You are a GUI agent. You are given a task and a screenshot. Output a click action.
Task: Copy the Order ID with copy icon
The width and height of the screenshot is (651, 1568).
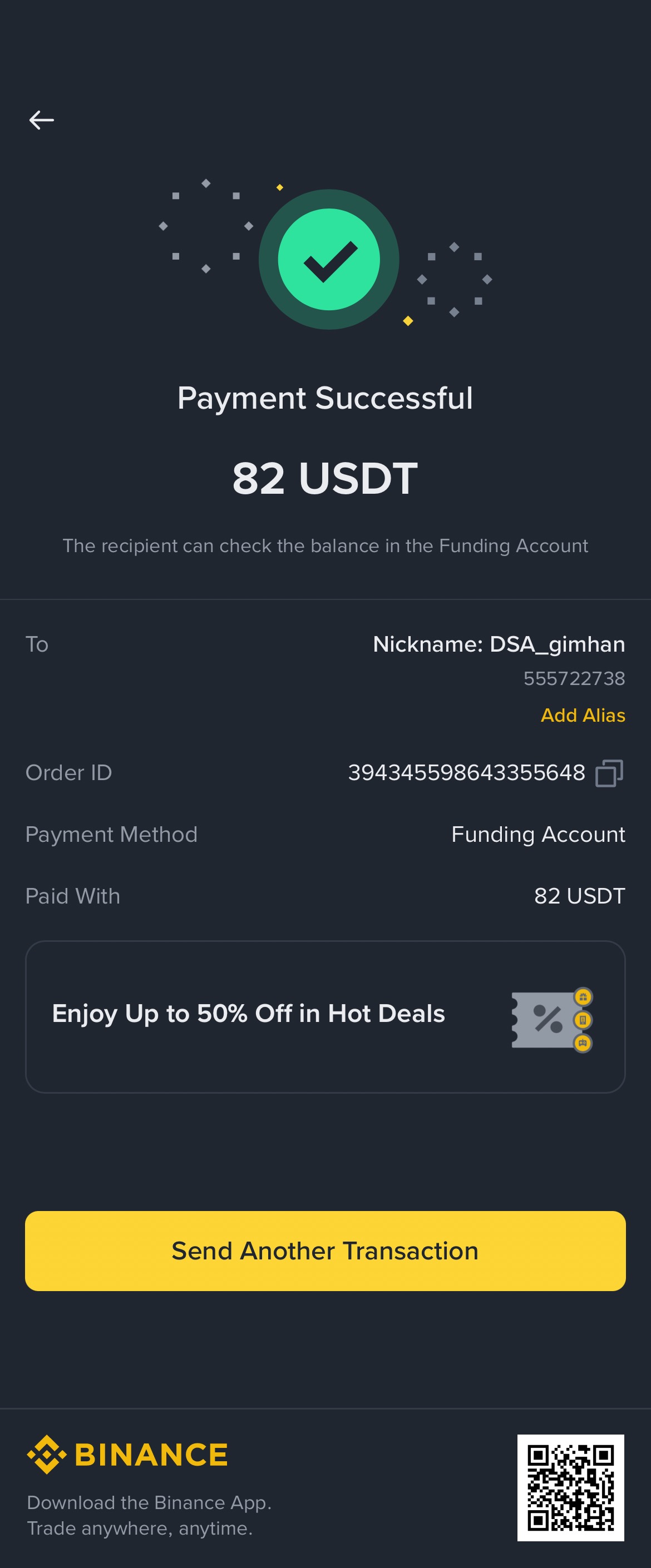point(609,773)
